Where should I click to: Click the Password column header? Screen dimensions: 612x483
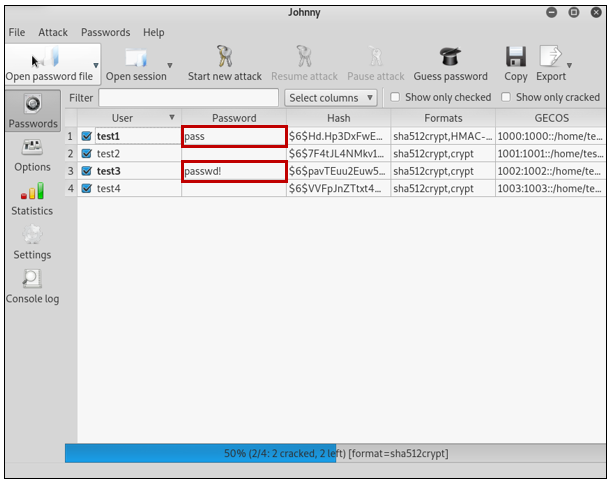tap(234, 118)
